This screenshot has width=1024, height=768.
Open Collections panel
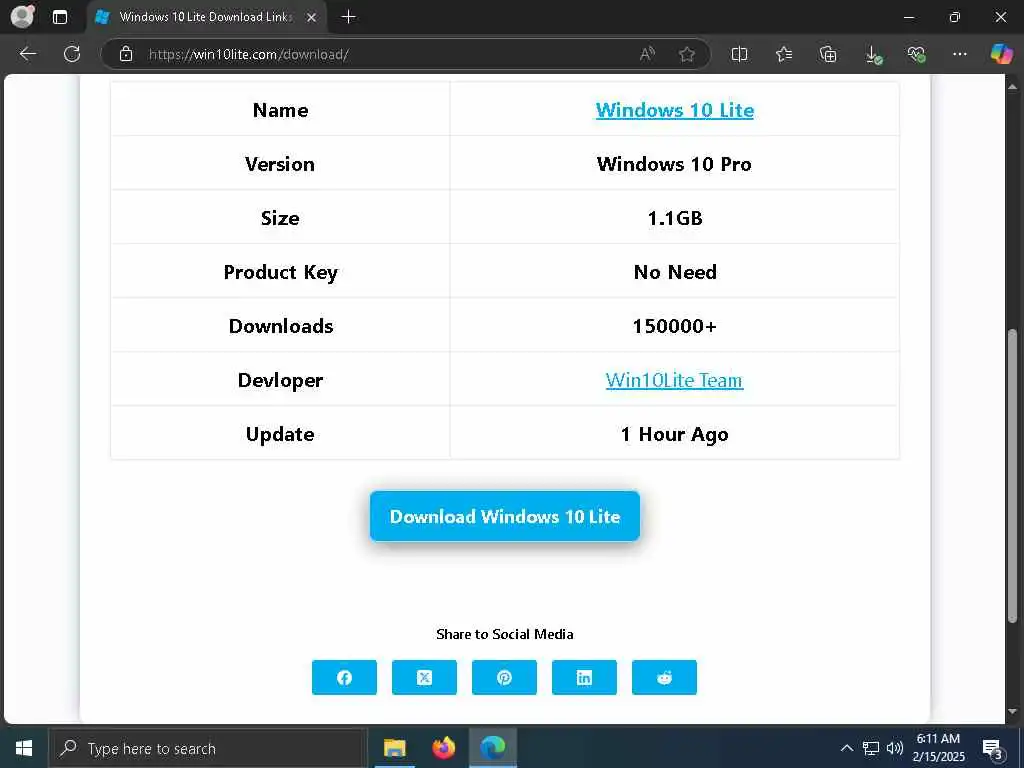827,54
